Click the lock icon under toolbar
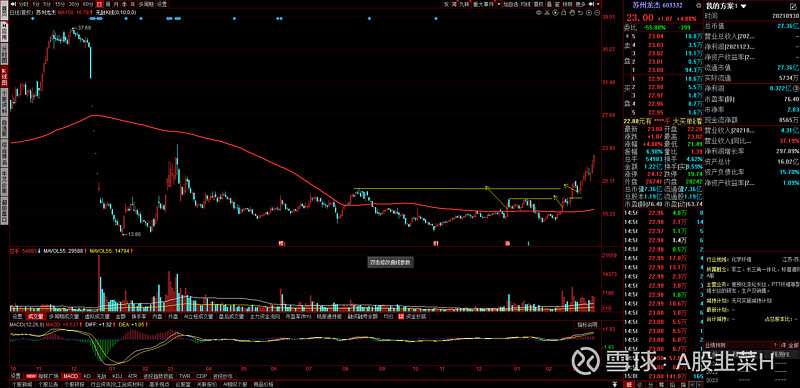Image resolution: width=800 pixels, height=388 pixels. tap(563, 12)
